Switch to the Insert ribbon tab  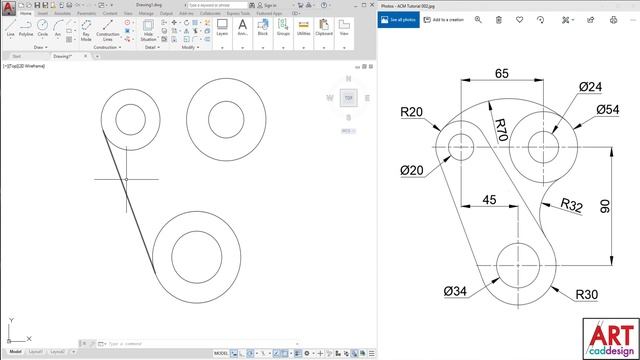pos(43,13)
